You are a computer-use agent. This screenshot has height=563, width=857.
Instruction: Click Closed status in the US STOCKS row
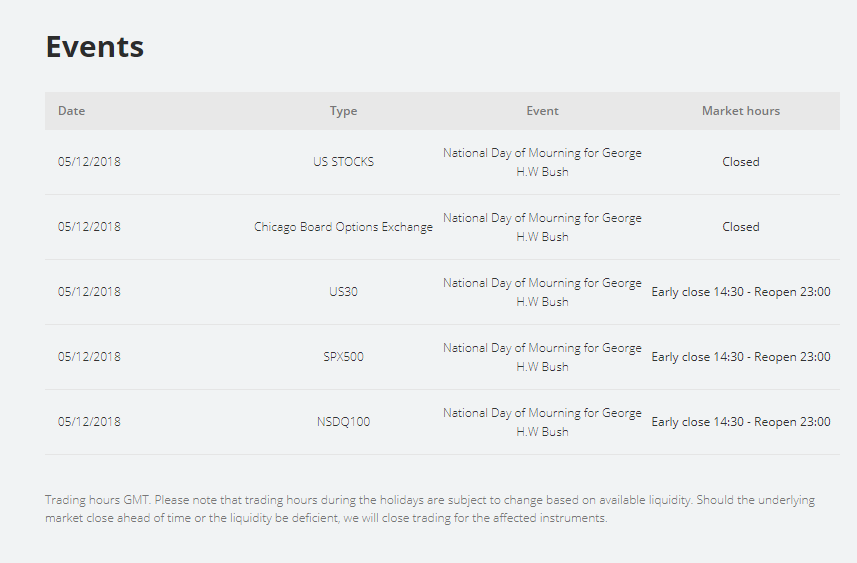pos(740,162)
